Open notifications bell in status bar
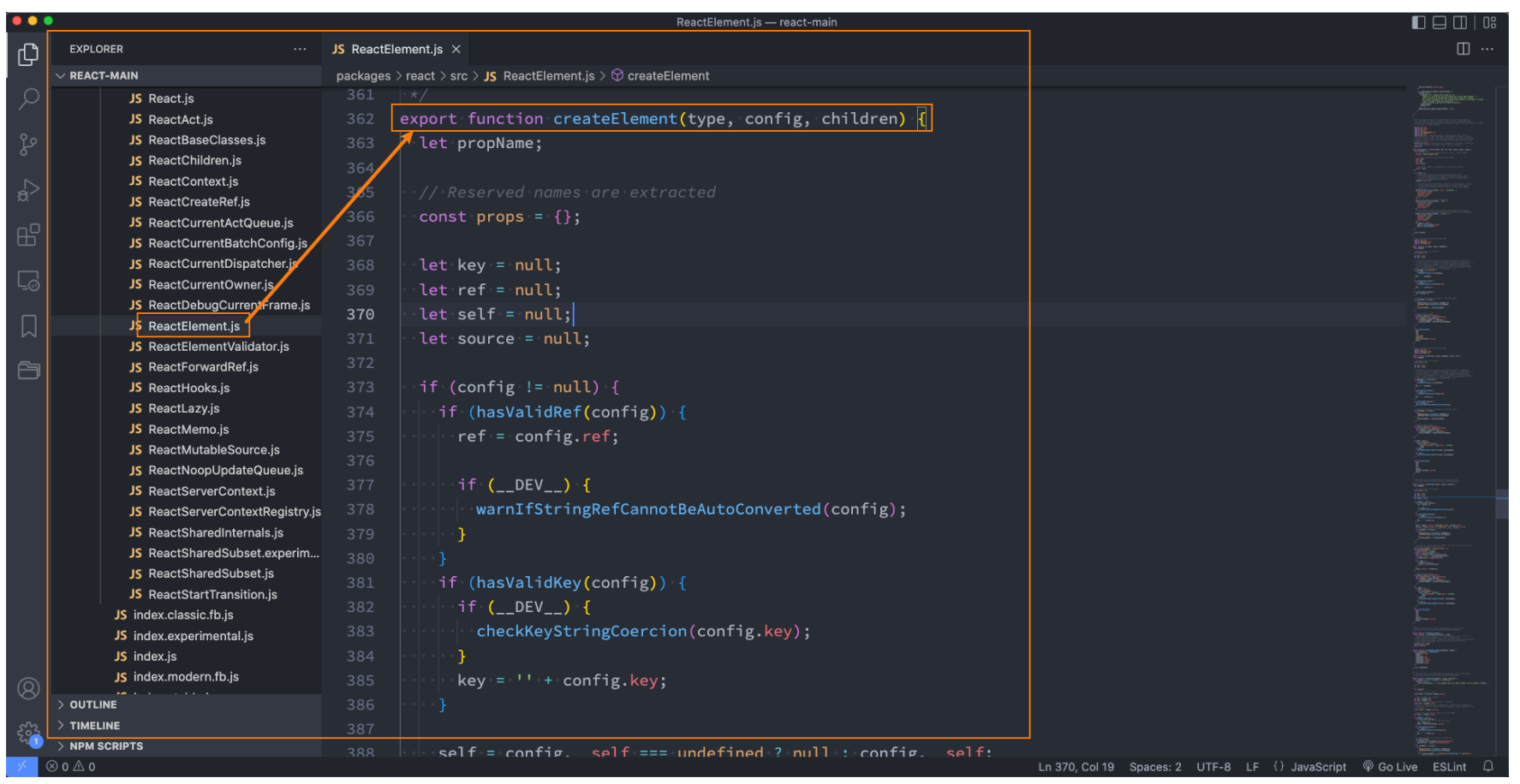 pyautogui.click(x=1488, y=767)
